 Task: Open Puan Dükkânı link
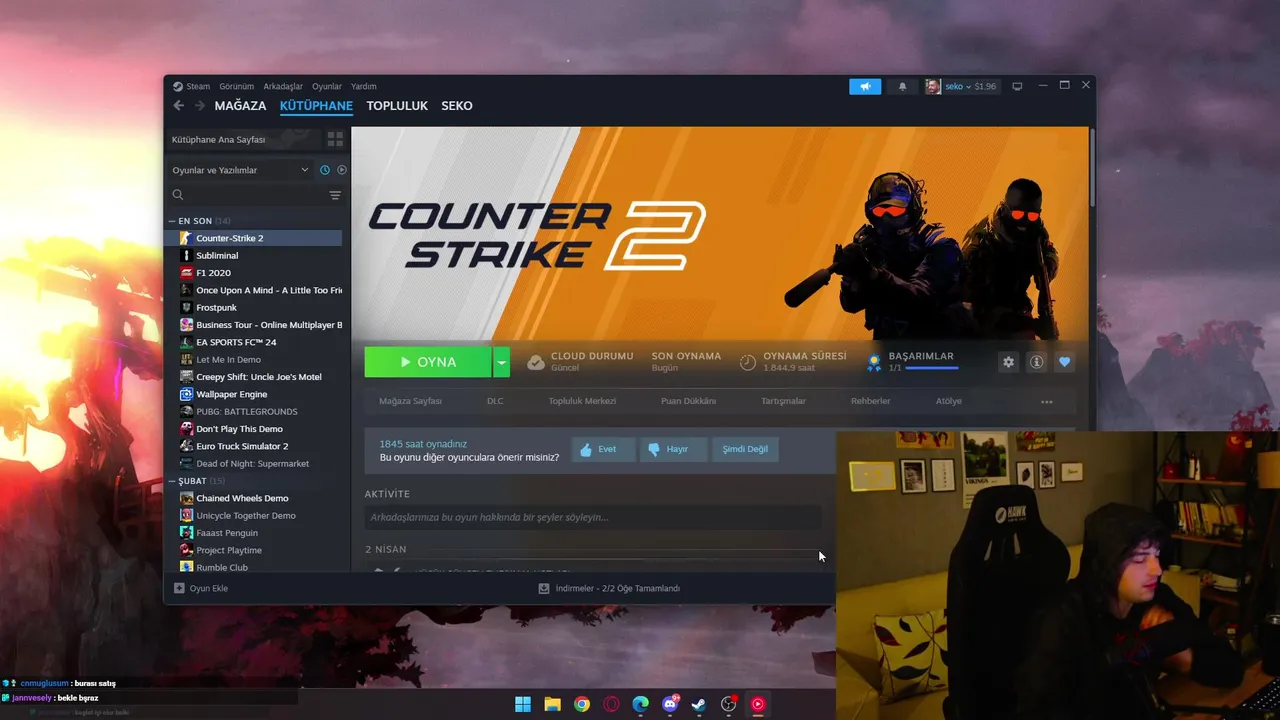(x=688, y=401)
